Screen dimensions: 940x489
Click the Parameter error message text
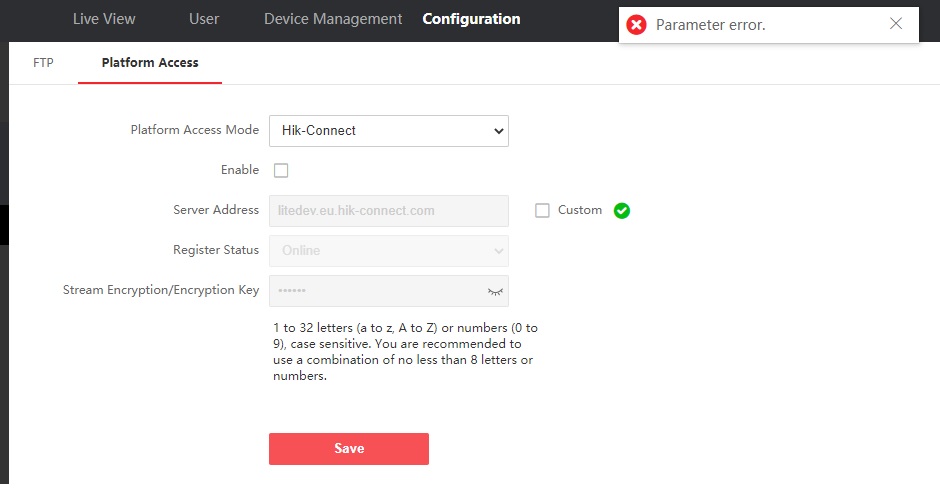coord(710,25)
